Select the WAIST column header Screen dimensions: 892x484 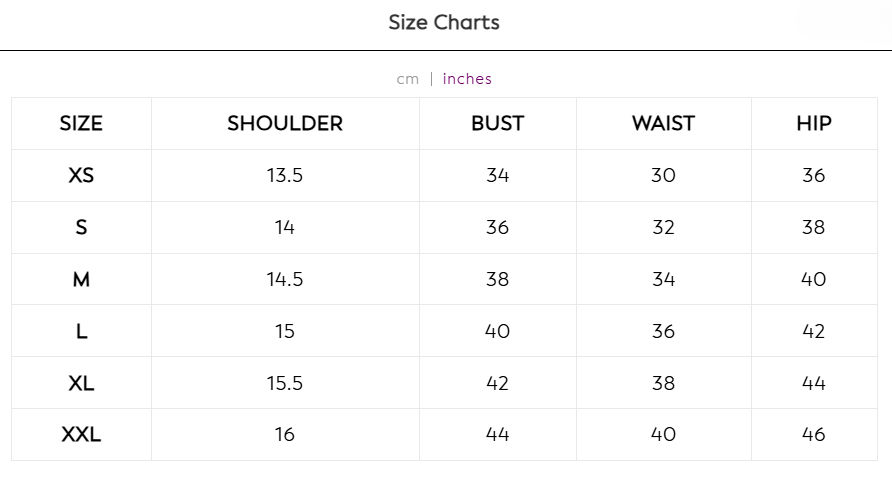tap(663, 123)
